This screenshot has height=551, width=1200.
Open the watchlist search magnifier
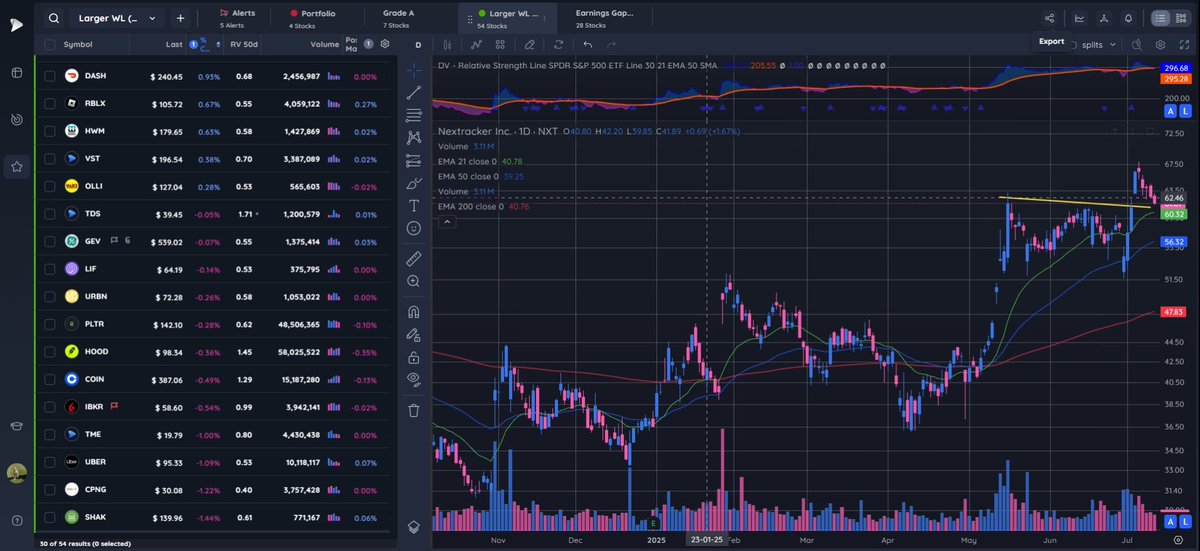(53, 18)
